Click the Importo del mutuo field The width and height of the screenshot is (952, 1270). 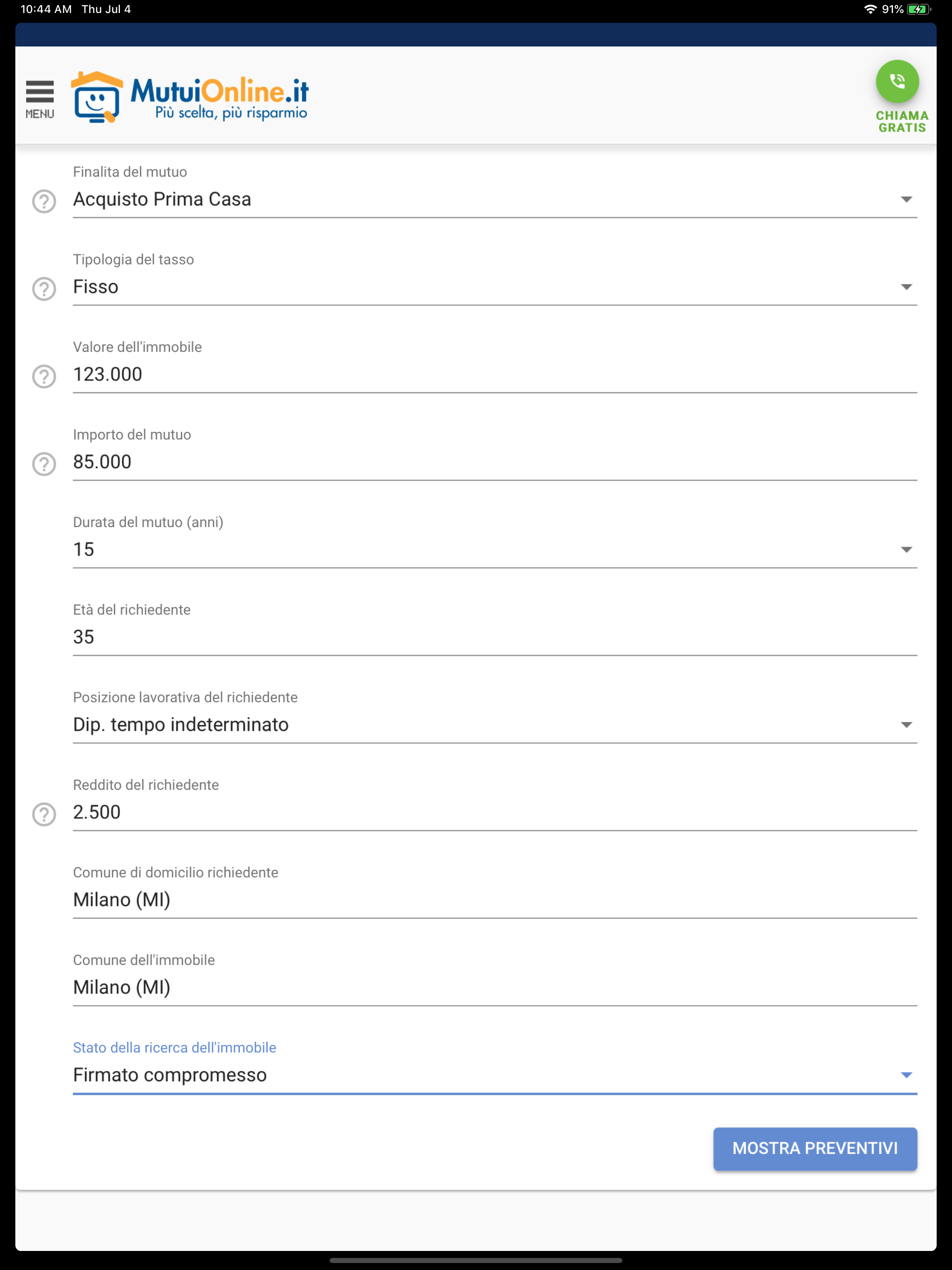coord(494,462)
